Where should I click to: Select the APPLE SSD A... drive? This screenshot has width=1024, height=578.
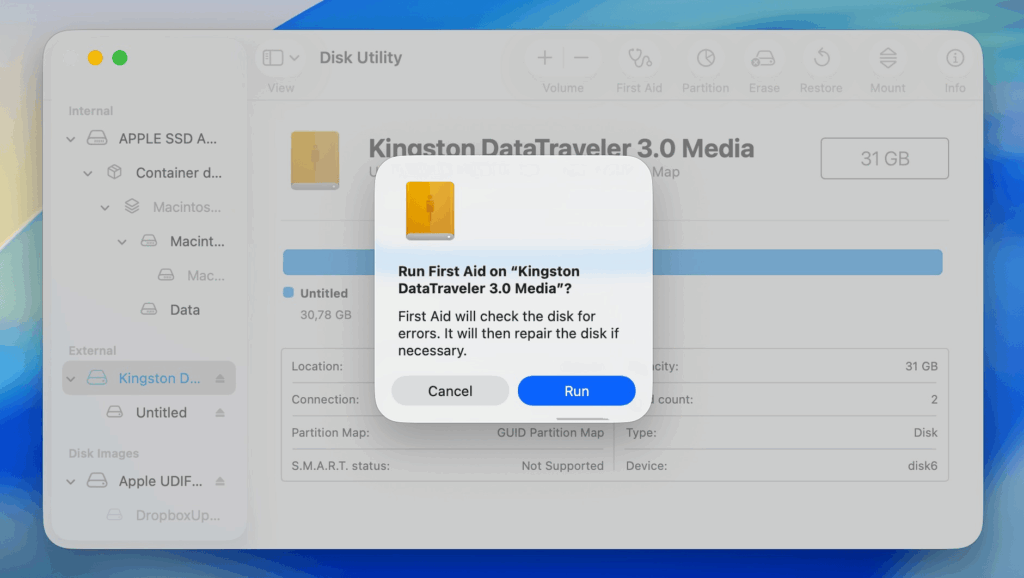pos(149,138)
